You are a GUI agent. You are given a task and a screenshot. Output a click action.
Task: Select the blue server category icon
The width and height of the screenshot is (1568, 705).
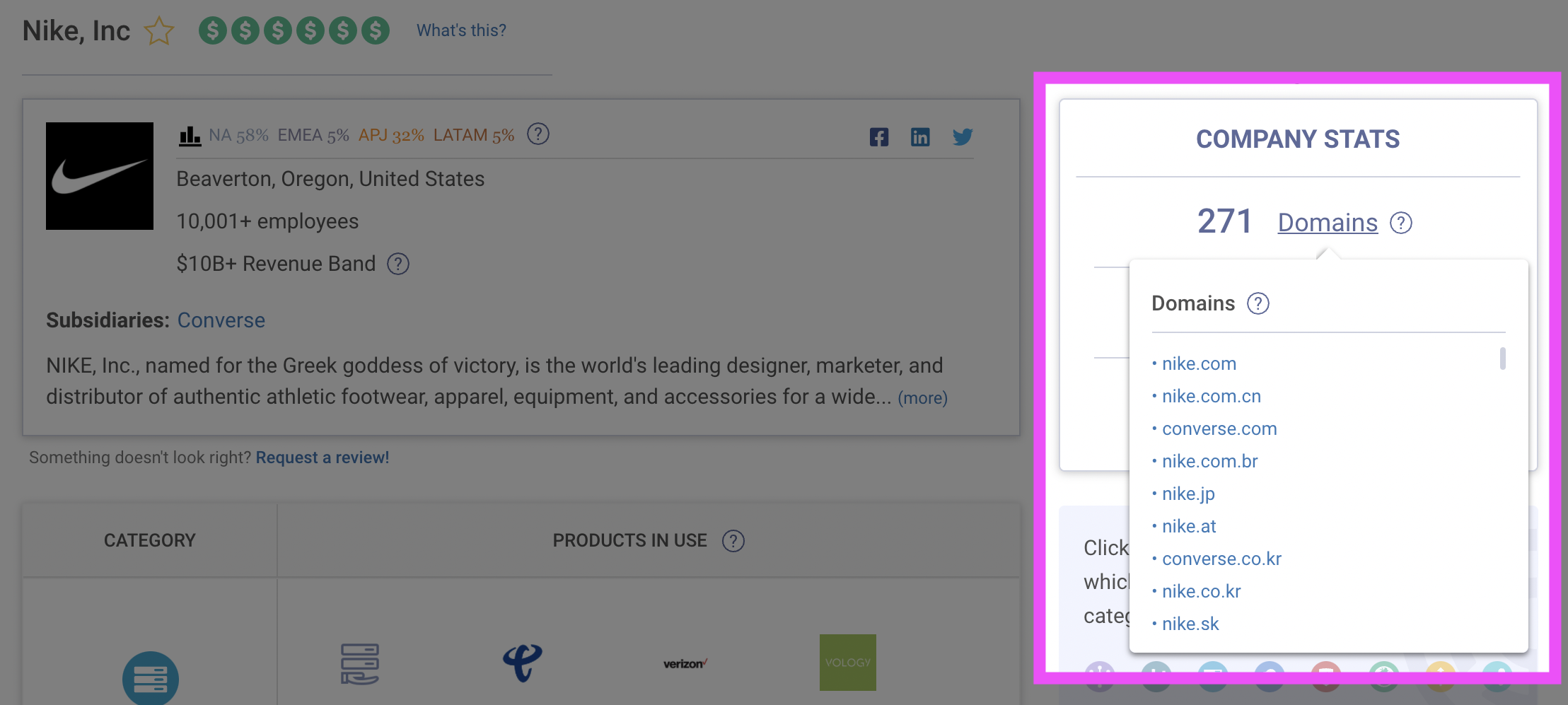pyautogui.click(x=149, y=677)
